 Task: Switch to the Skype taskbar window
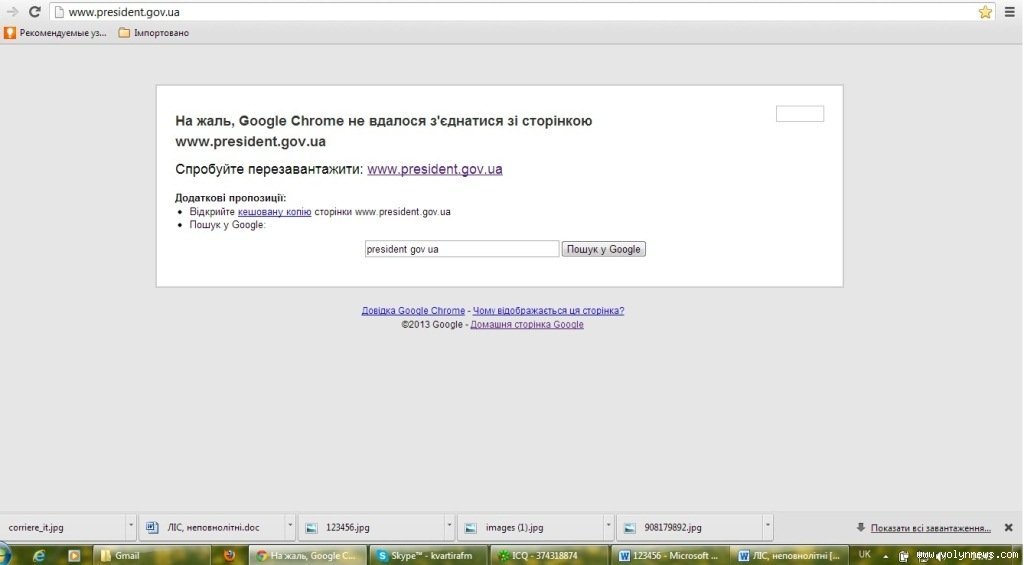point(429,555)
